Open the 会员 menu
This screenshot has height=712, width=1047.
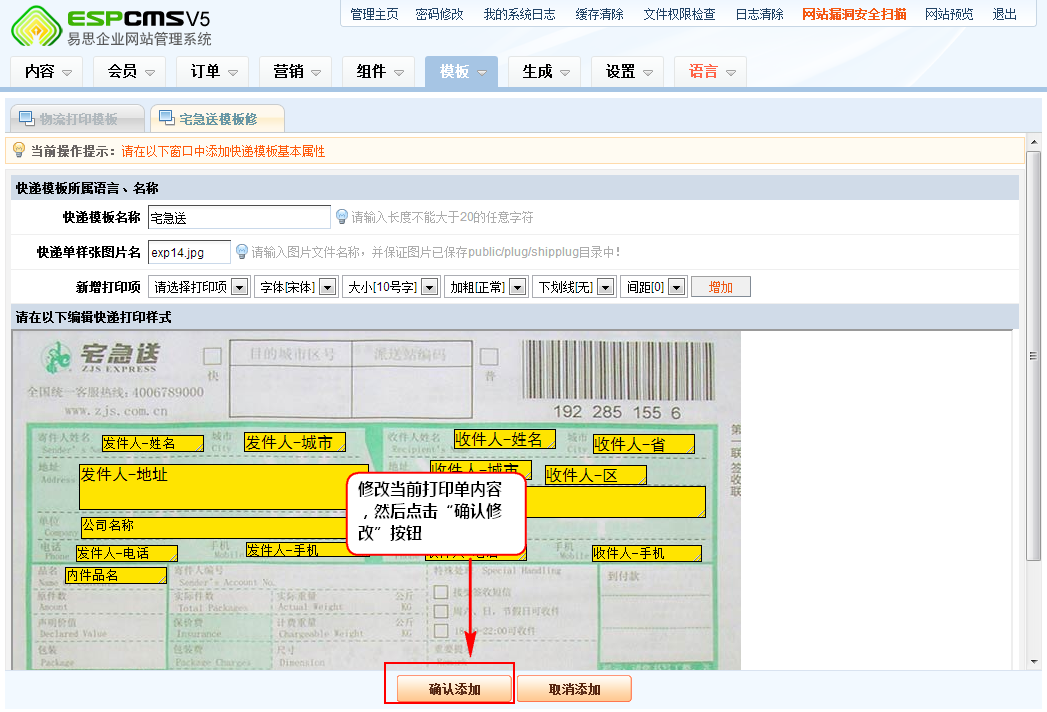coord(130,71)
